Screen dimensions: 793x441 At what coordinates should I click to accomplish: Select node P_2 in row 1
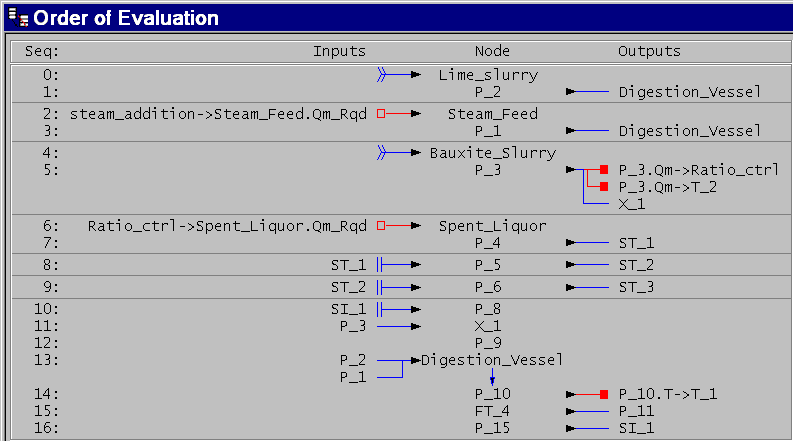488,92
